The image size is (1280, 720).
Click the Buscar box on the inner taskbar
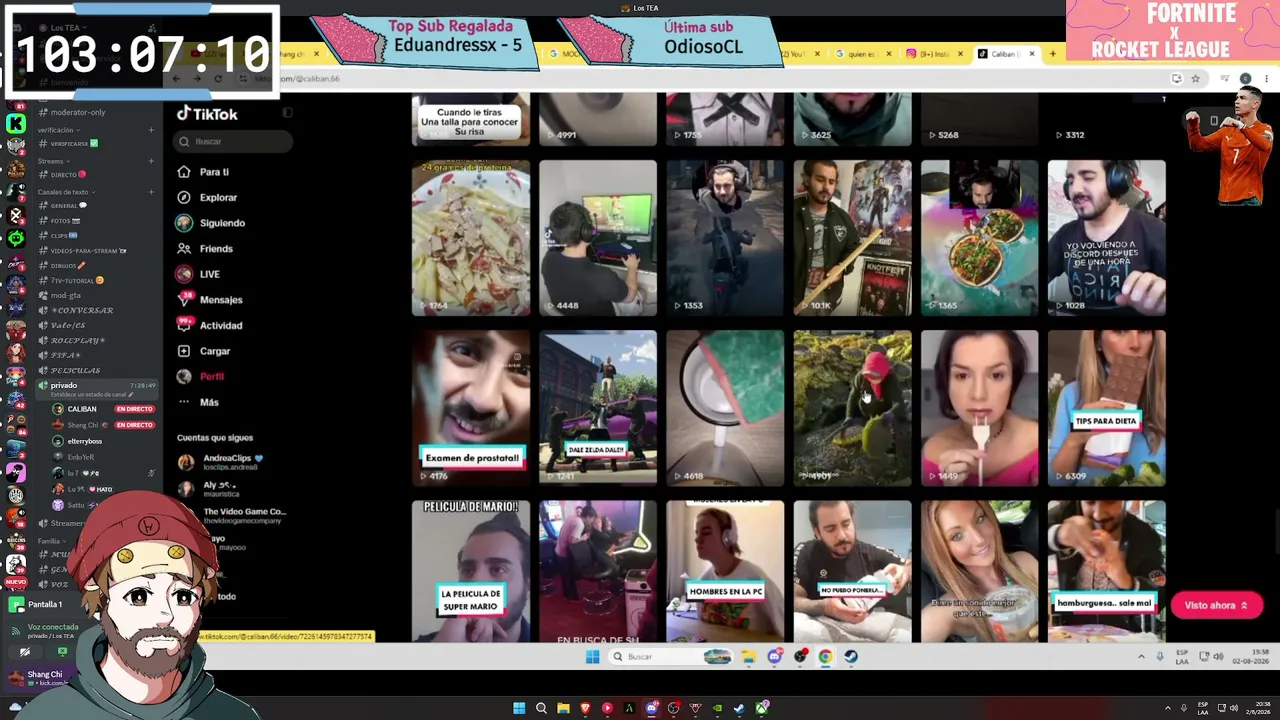(671, 657)
